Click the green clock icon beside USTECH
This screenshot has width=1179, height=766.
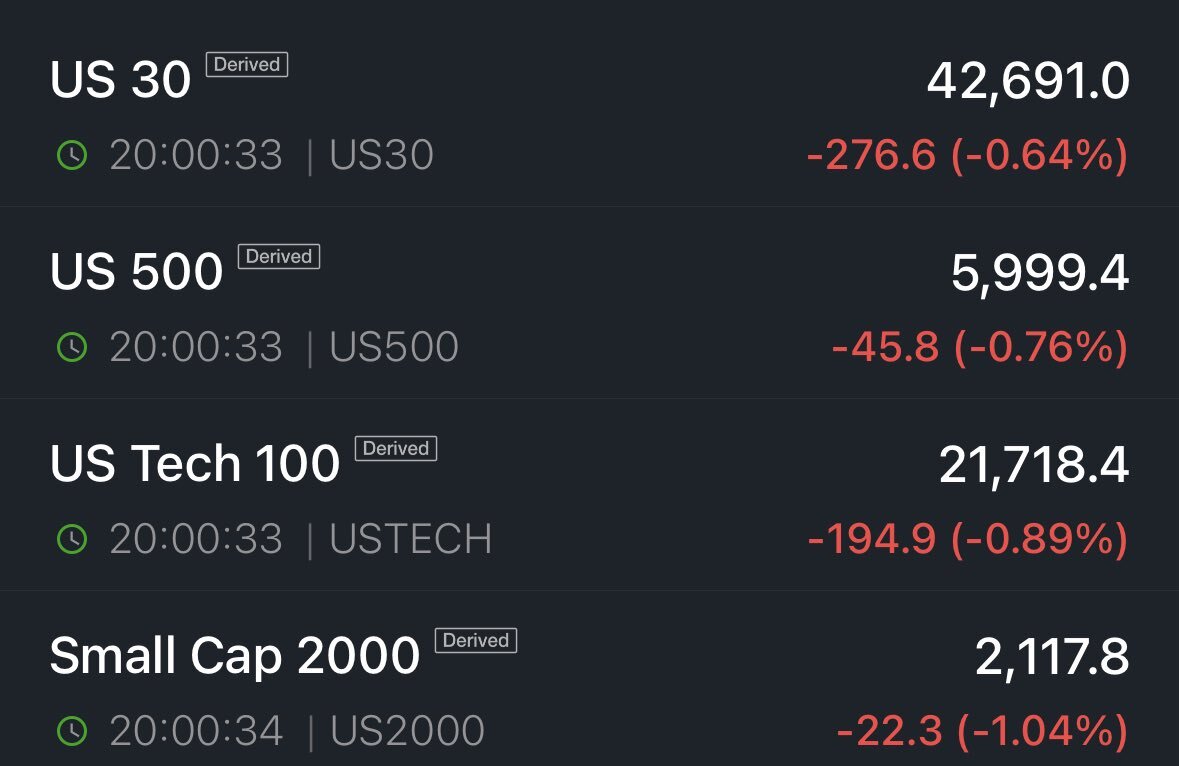(72, 539)
